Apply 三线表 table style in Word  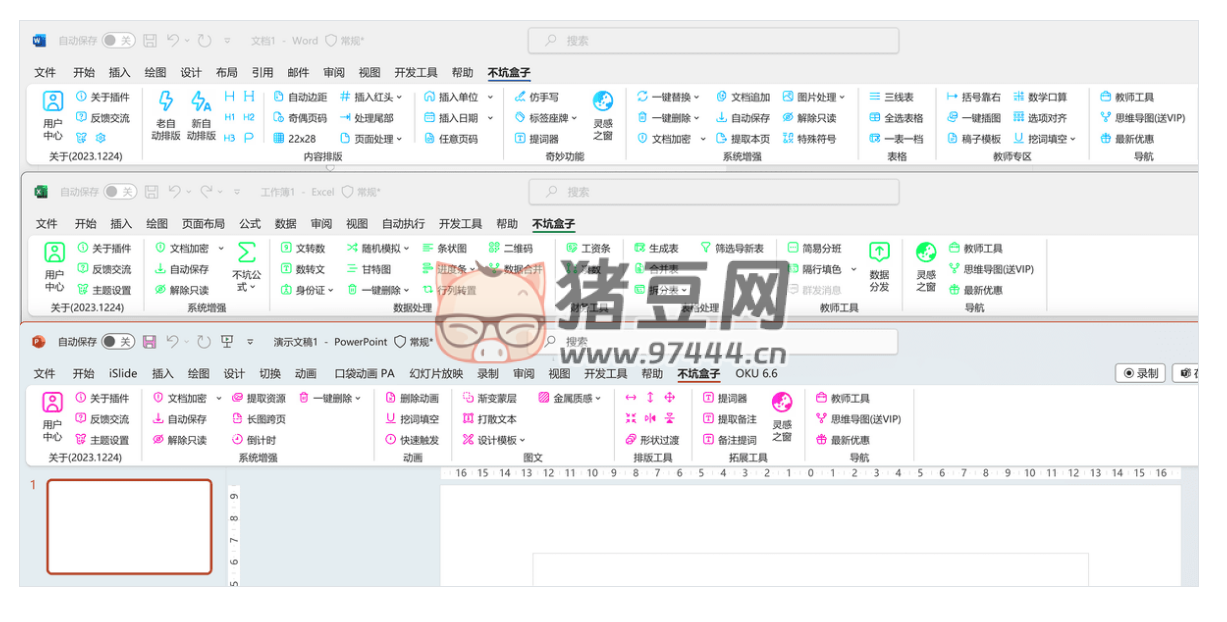(x=890, y=97)
